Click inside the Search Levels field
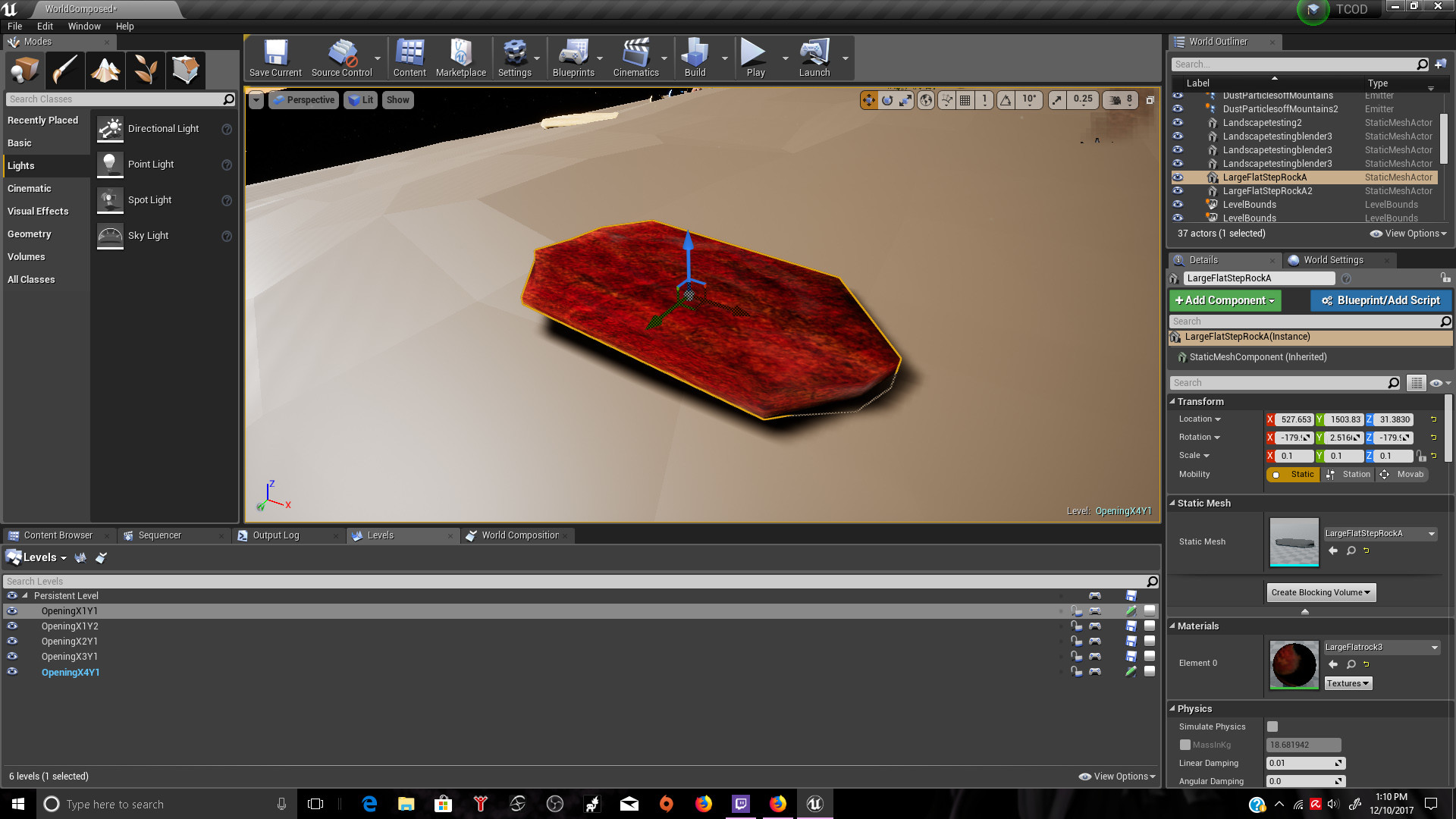1456x819 pixels. pos(531,581)
